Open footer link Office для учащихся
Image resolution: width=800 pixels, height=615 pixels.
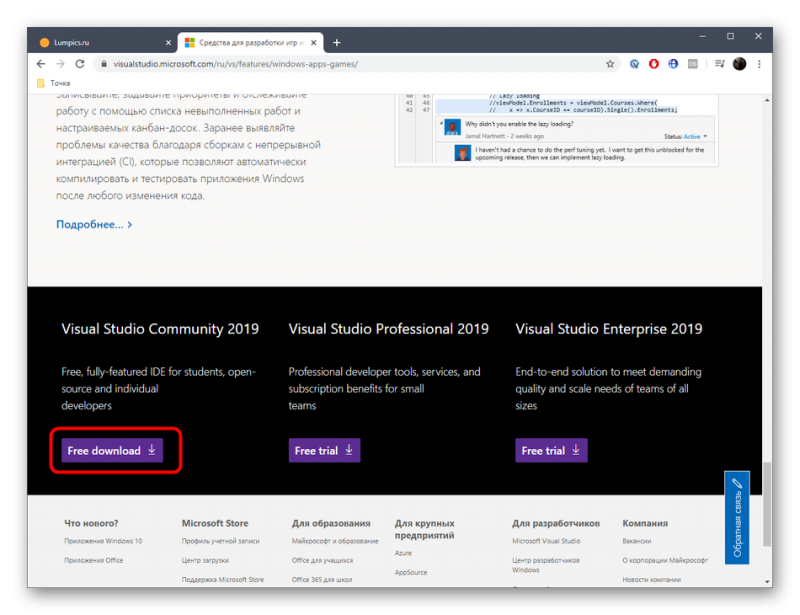[x=322, y=560]
